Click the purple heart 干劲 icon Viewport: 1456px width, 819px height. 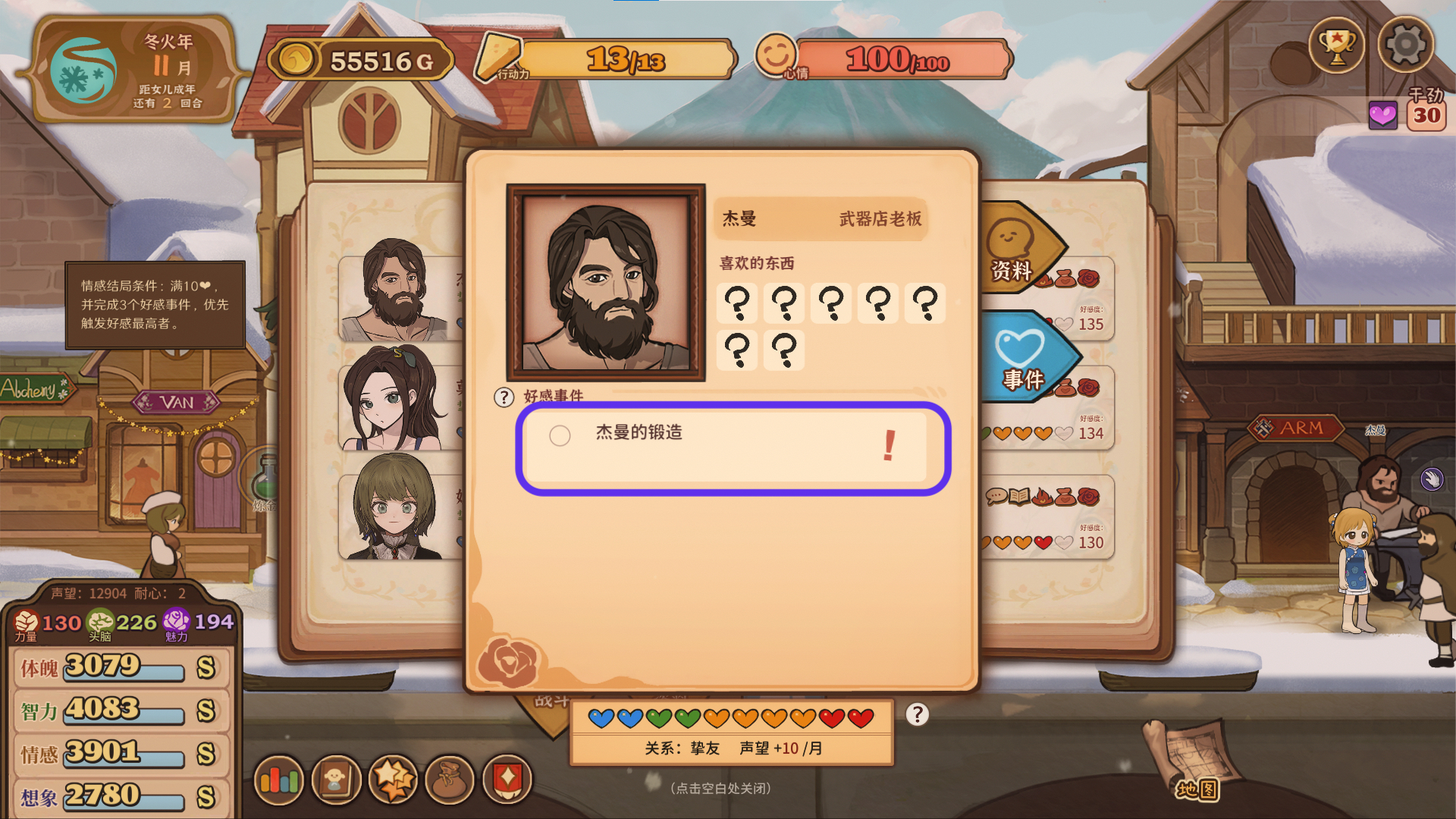click(1383, 115)
